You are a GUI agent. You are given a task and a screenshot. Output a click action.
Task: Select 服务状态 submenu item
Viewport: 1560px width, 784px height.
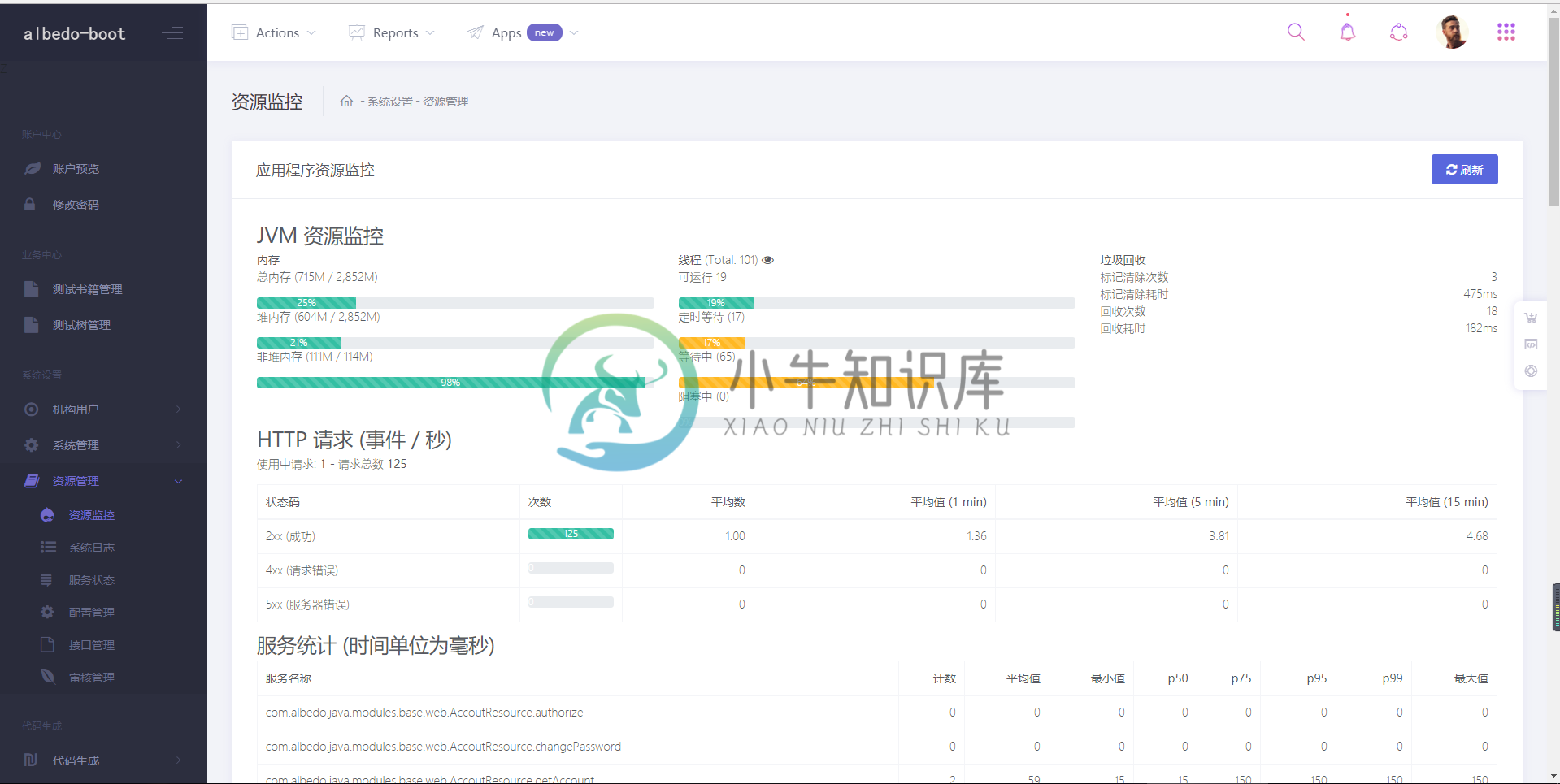click(x=103, y=580)
